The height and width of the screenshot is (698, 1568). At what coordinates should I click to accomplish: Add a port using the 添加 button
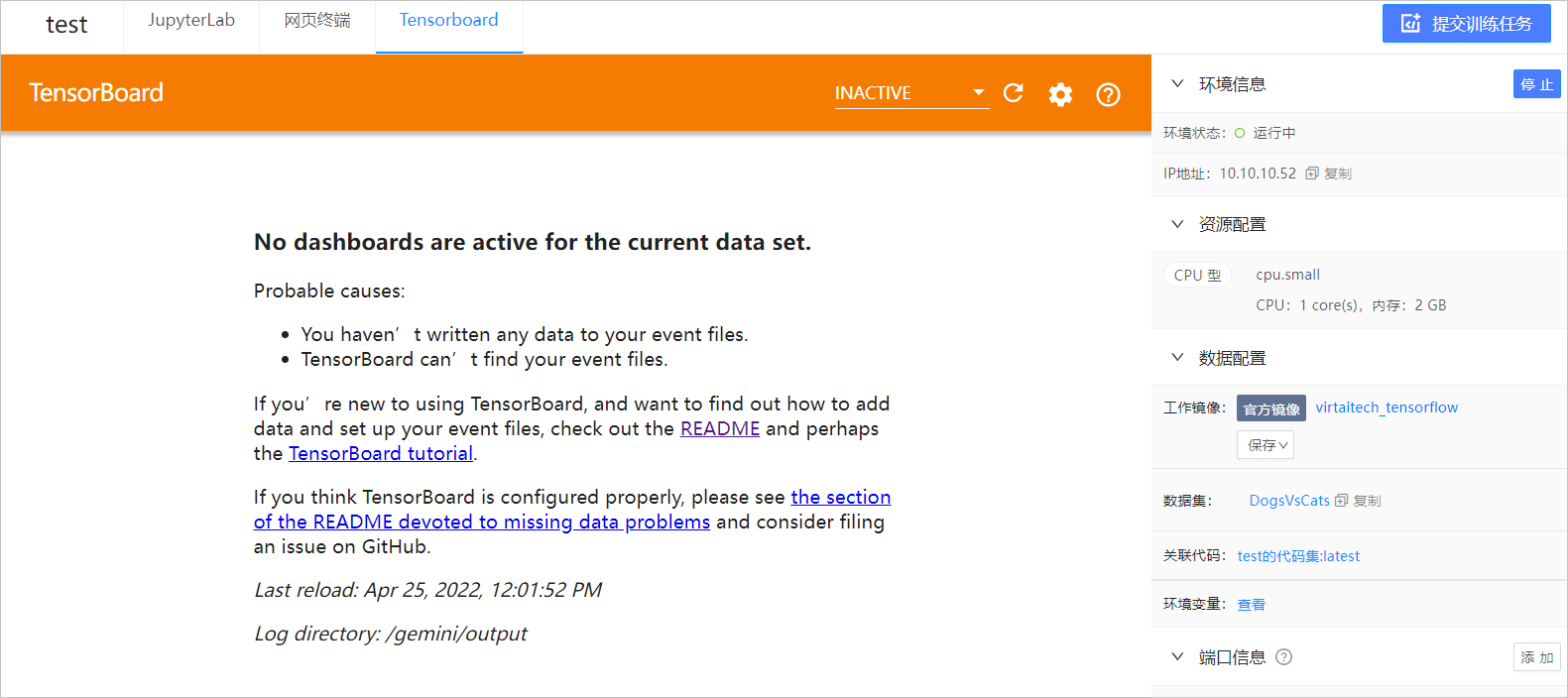pos(1537,657)
